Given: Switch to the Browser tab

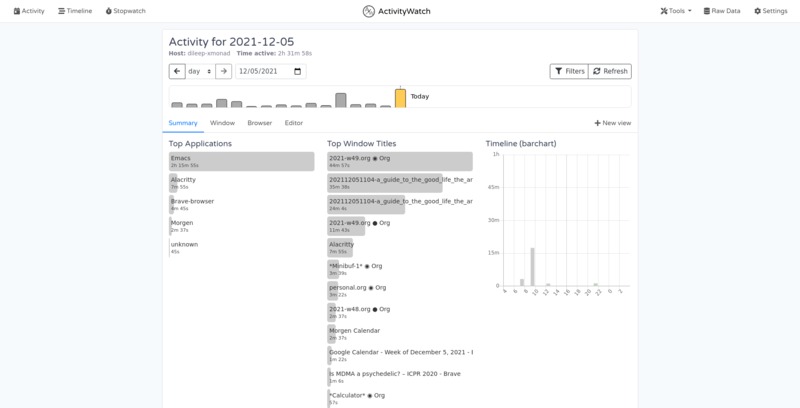Looking at the screenshot, I should pyautogui.click(x=260, y=123).
